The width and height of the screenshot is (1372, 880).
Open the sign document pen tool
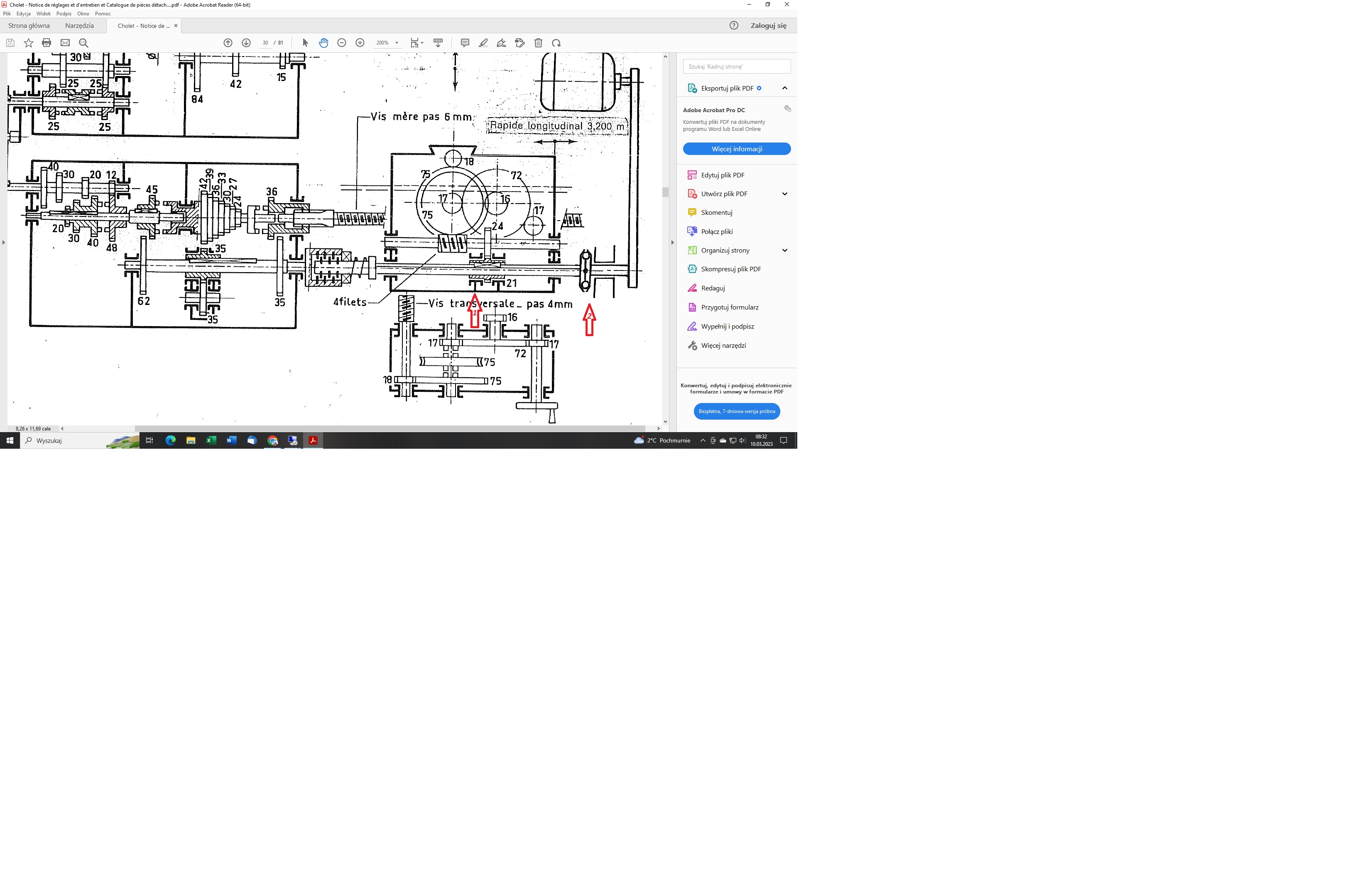click(501, 43)
